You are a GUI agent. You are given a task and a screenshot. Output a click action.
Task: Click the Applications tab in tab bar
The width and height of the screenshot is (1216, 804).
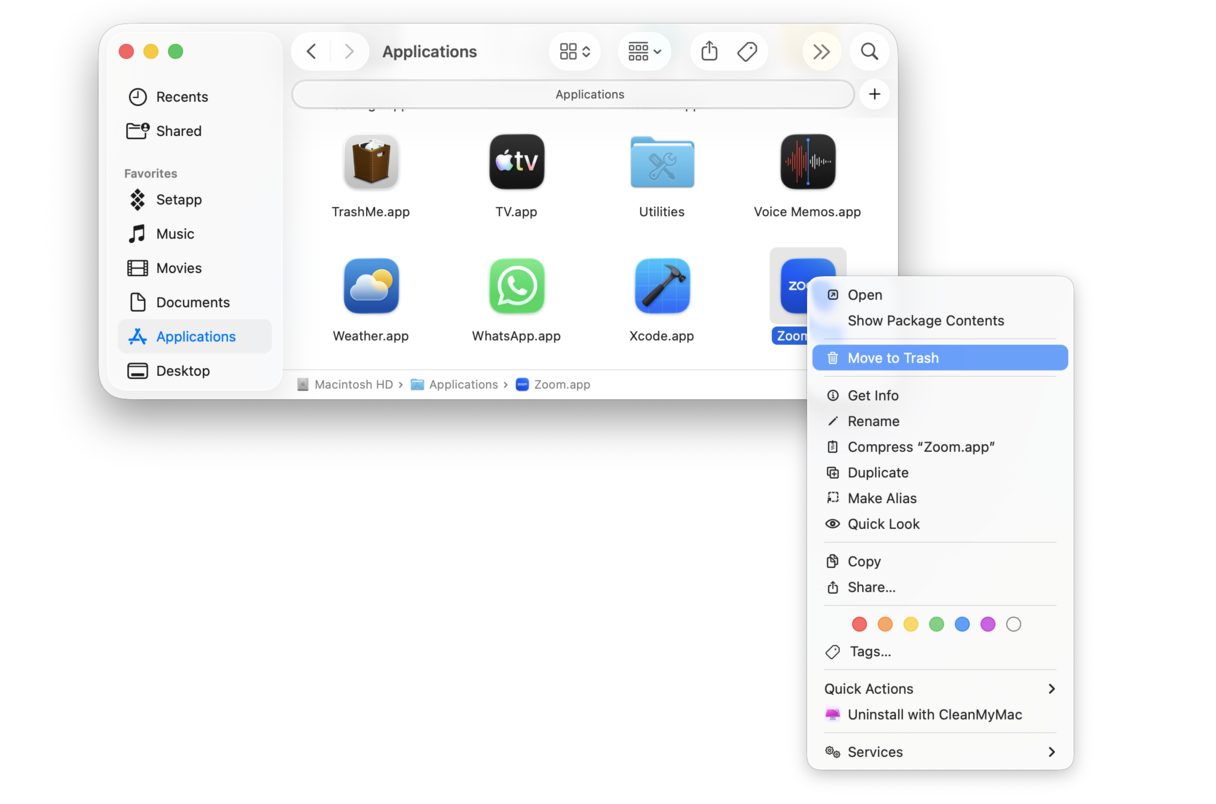(573, 94)
